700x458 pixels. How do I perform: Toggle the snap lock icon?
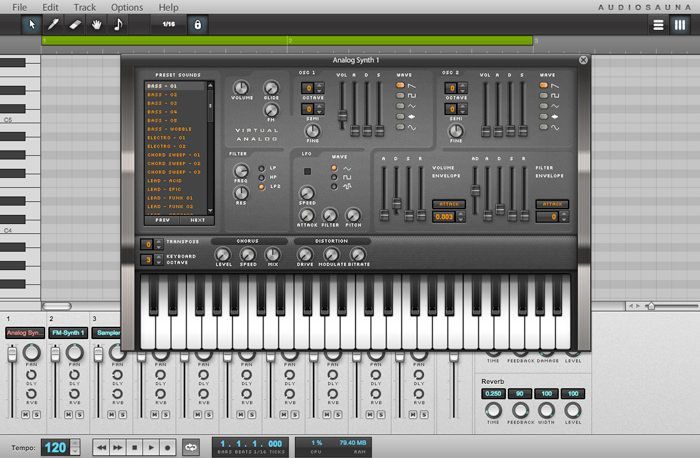coord(197,24)
